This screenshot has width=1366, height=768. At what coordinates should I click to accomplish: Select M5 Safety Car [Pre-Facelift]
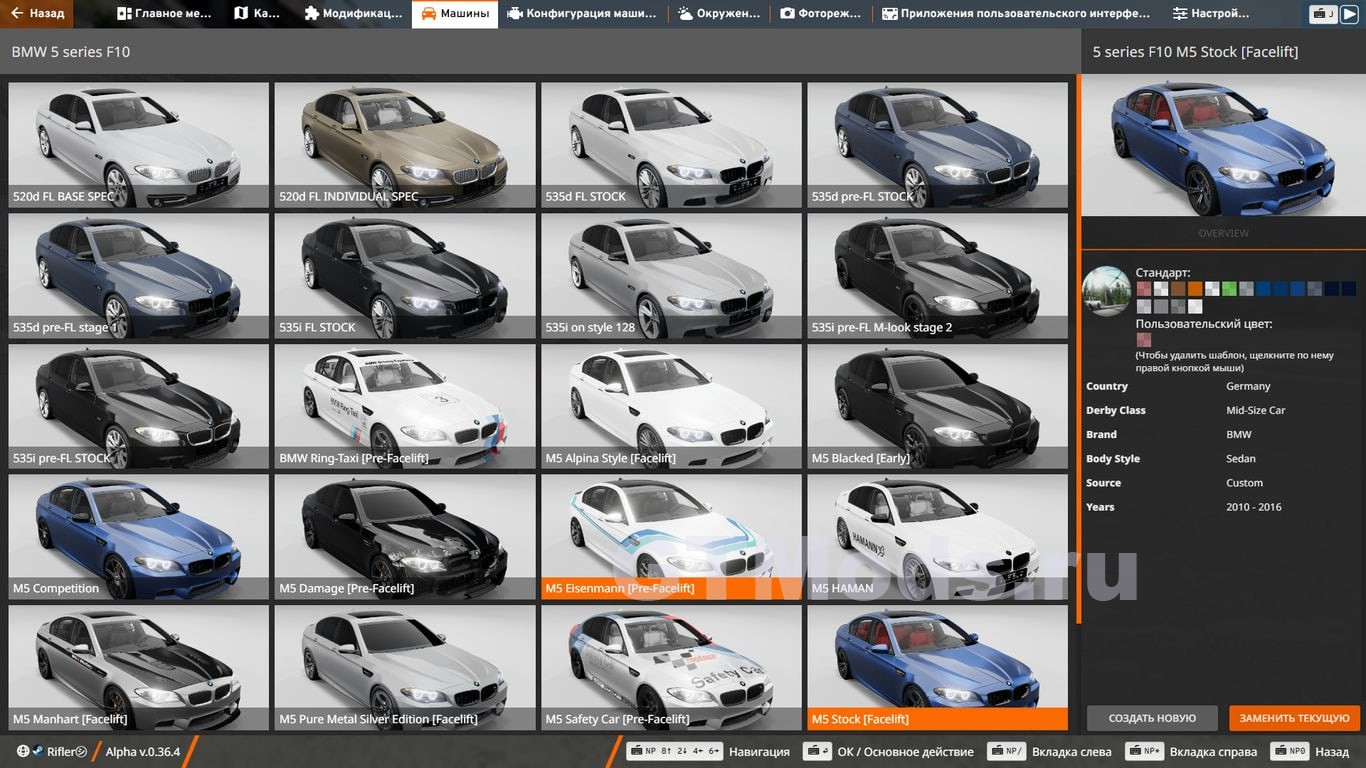[x=671, y=667]
